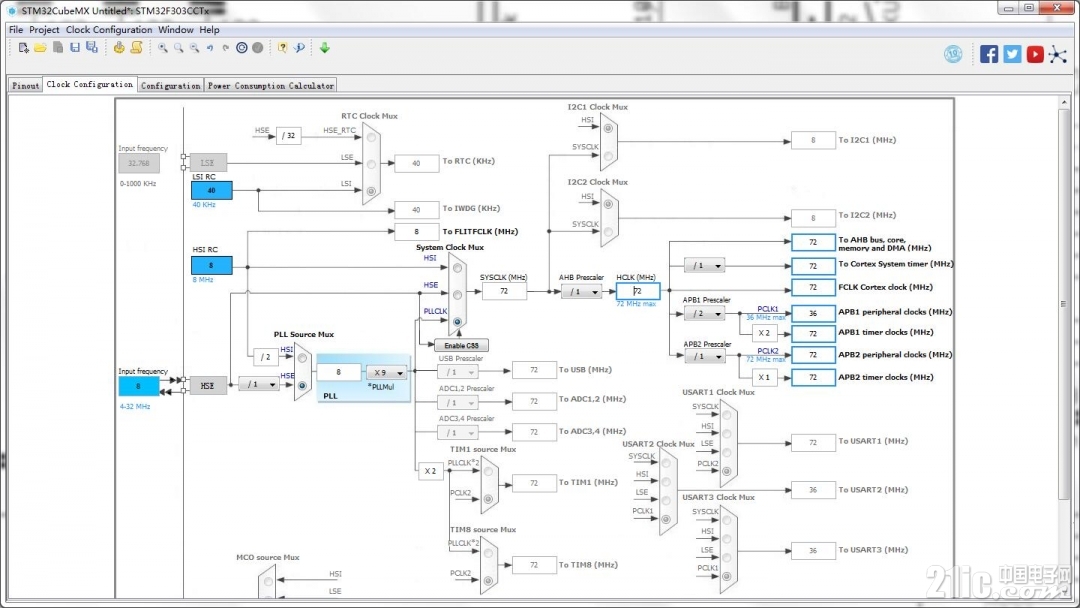The width and height of the screenshot is (1080, 608).
Task: Click the grey Redo arrow icon
Action: [x=225, y=48]
